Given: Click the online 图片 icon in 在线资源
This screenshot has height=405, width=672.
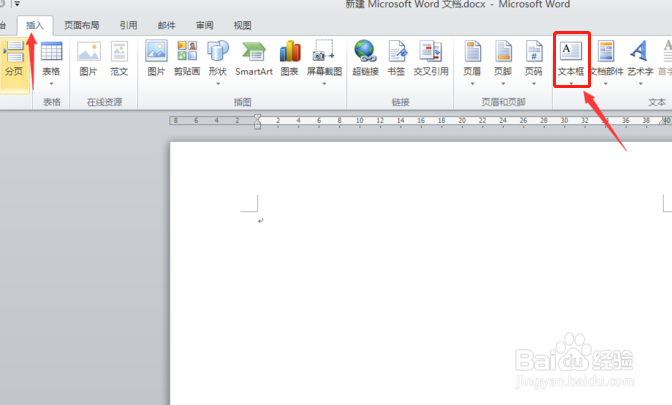Looking at the screenshot, I should 89,51.
